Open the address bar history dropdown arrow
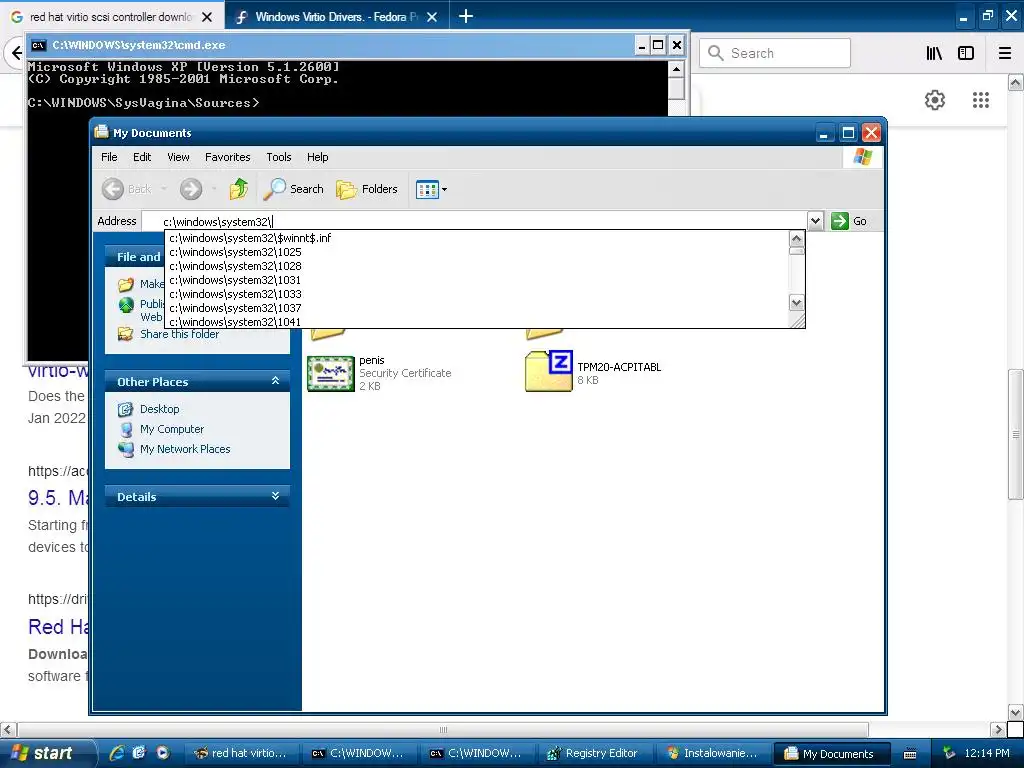Screen dimensions: 1024x768 815,221
